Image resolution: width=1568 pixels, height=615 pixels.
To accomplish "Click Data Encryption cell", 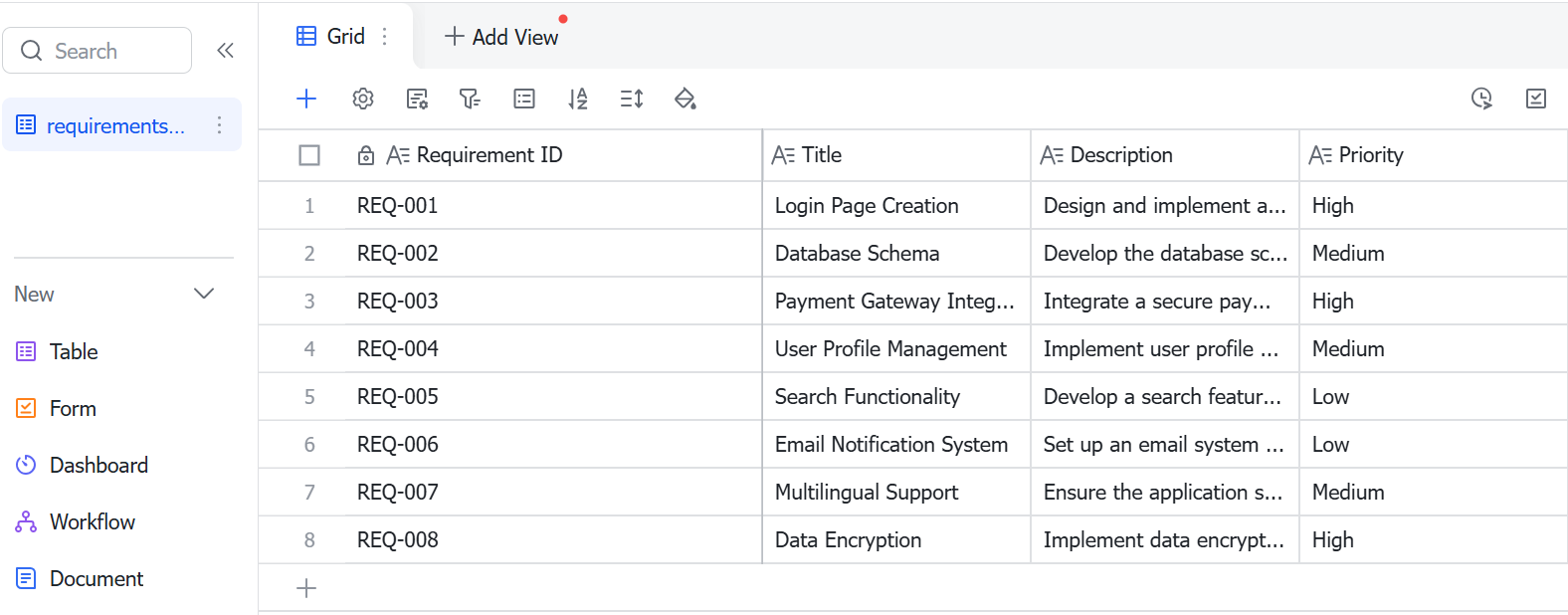I will click(x=896, y=539).
